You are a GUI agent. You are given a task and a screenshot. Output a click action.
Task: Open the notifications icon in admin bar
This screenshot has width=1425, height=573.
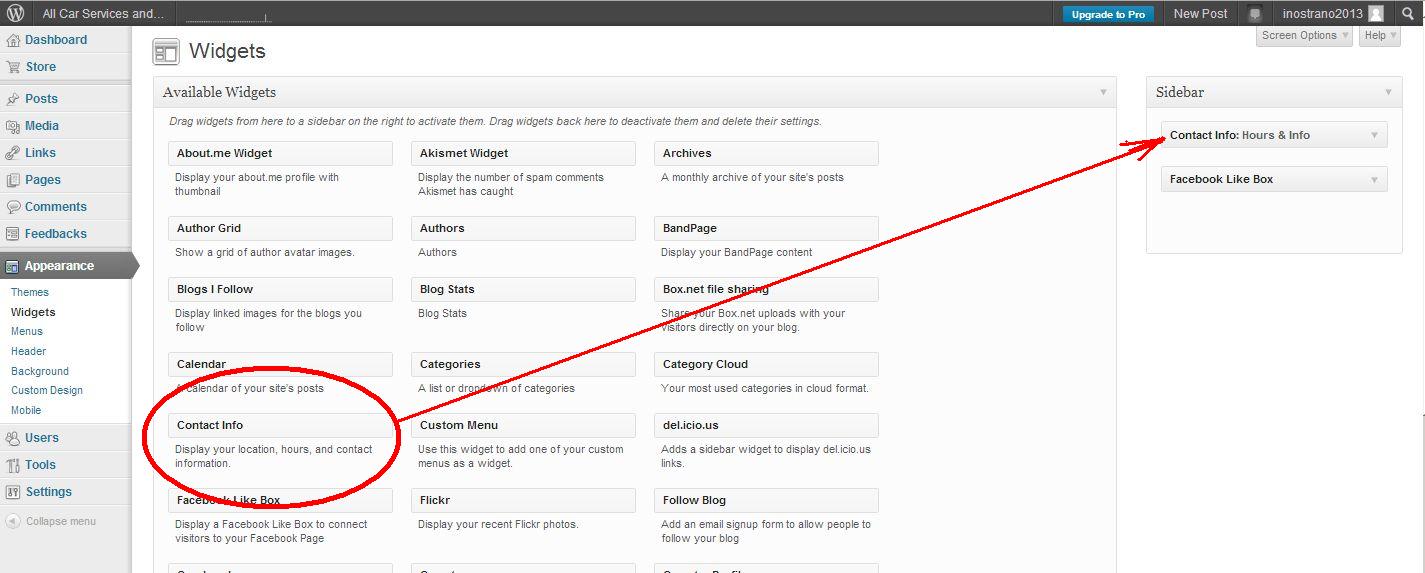coord(1255,14)
